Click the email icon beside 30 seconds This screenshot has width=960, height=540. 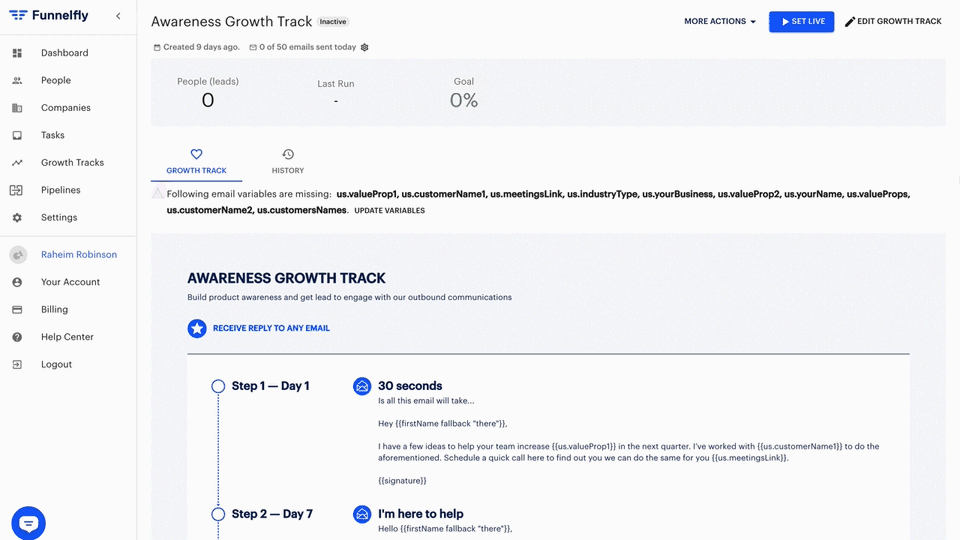tap(362, 386)
